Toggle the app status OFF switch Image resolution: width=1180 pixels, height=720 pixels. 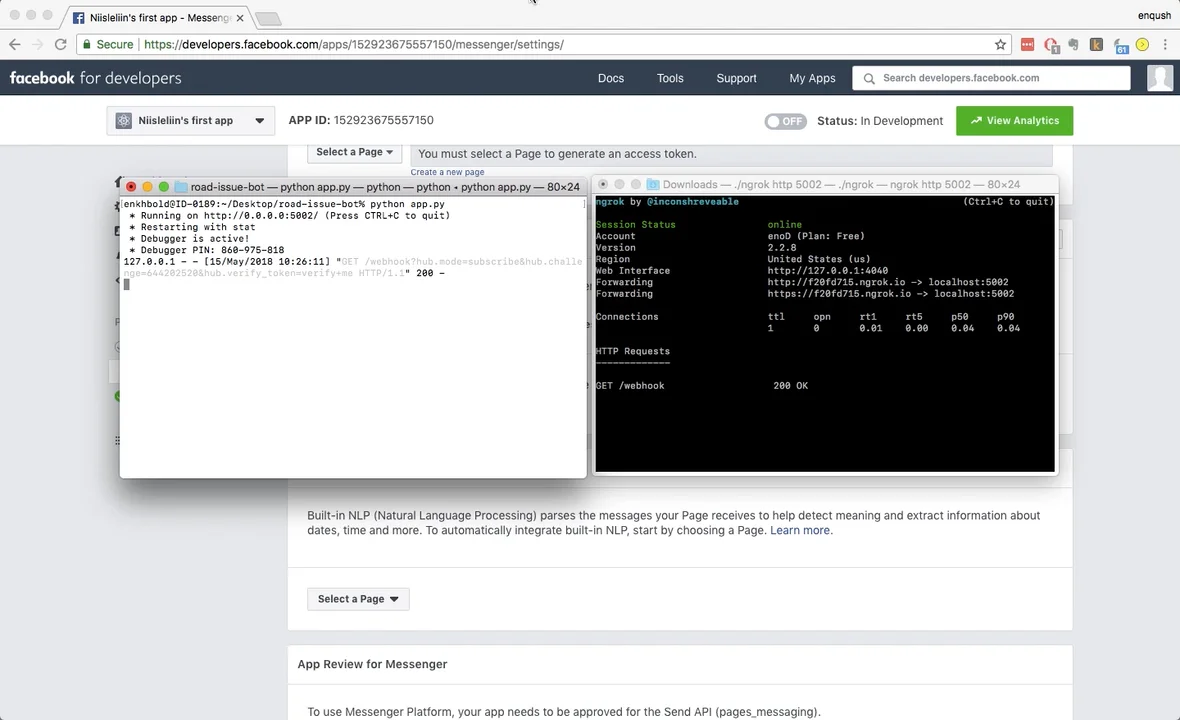pyautogui.click(x=785, y=121)
